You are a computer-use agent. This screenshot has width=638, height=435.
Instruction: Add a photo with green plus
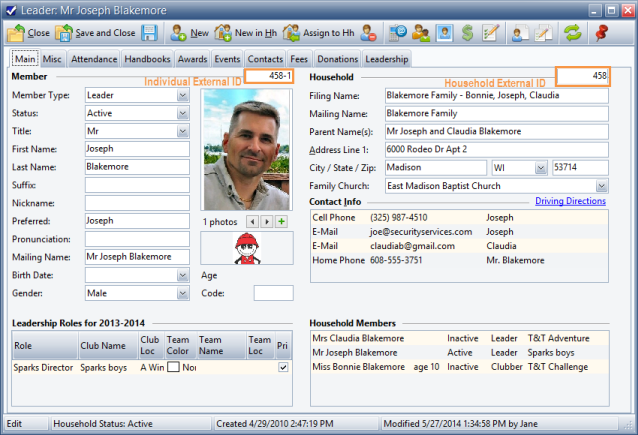point(281,221)
